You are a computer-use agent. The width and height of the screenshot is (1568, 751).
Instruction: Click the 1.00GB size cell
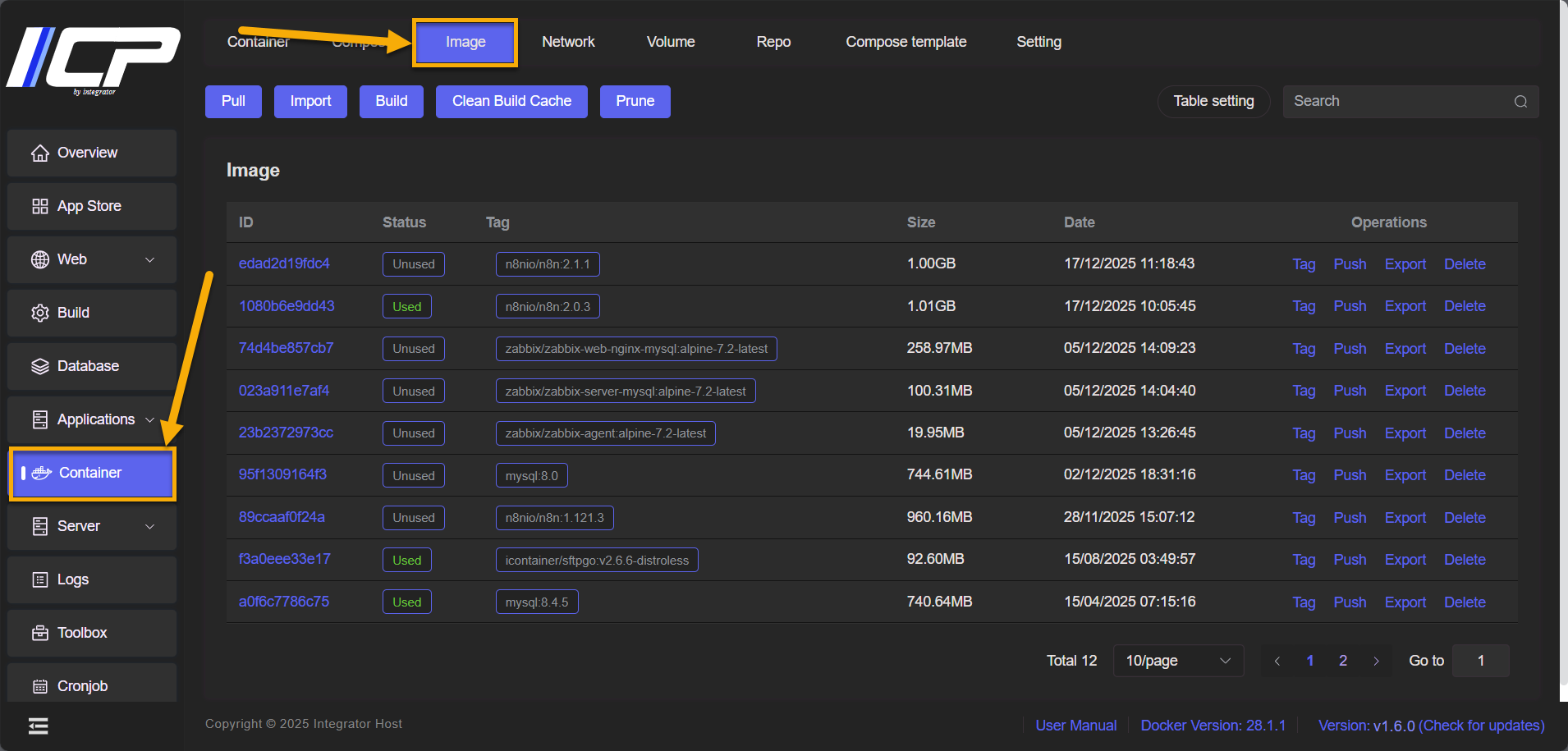click(x=931, y=263)
